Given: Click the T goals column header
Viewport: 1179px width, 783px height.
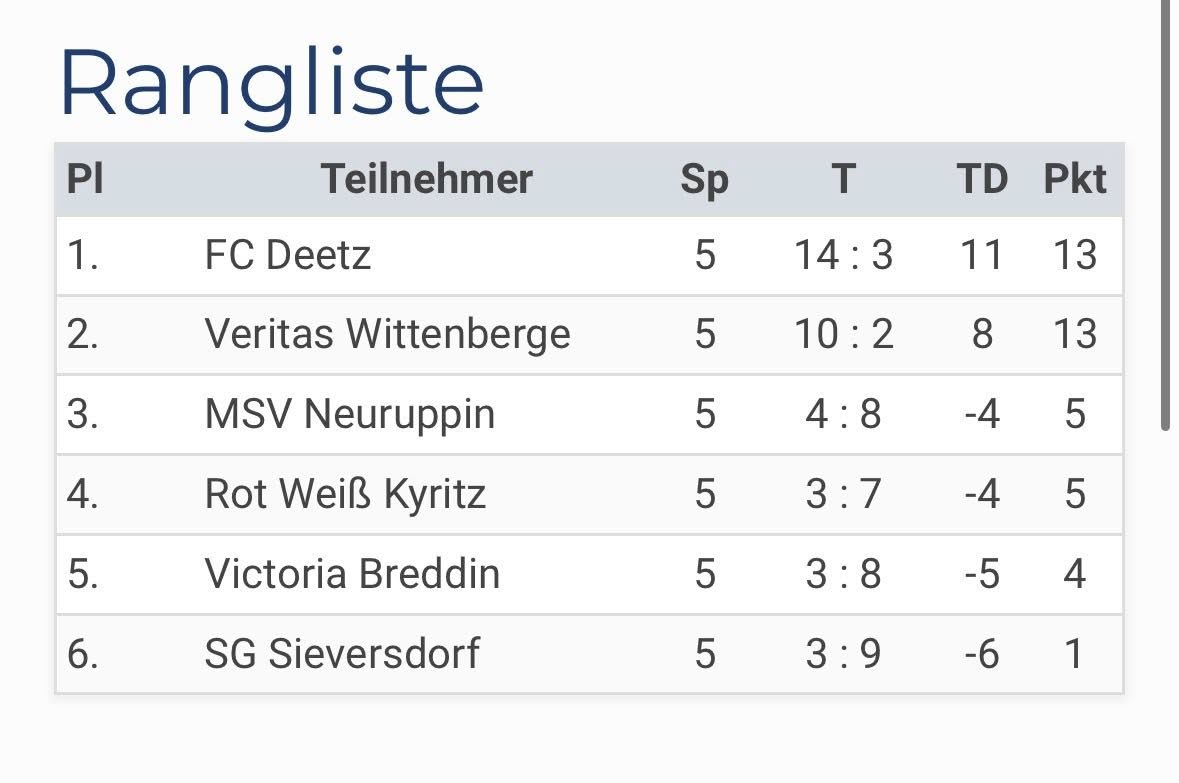Looking at the screenshot, I should (844, 180).
